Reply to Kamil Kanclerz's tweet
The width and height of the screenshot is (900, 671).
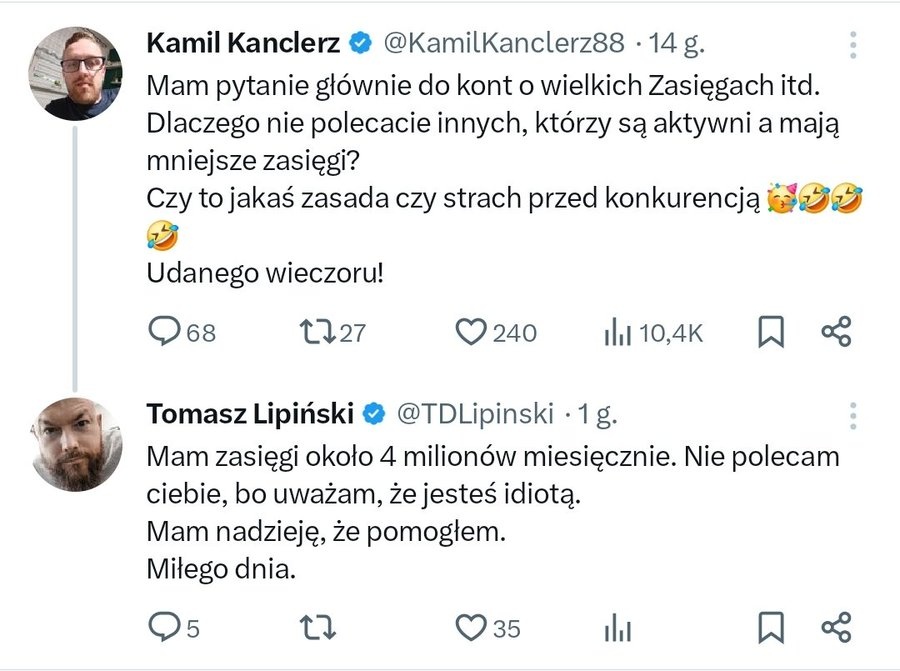164,333
